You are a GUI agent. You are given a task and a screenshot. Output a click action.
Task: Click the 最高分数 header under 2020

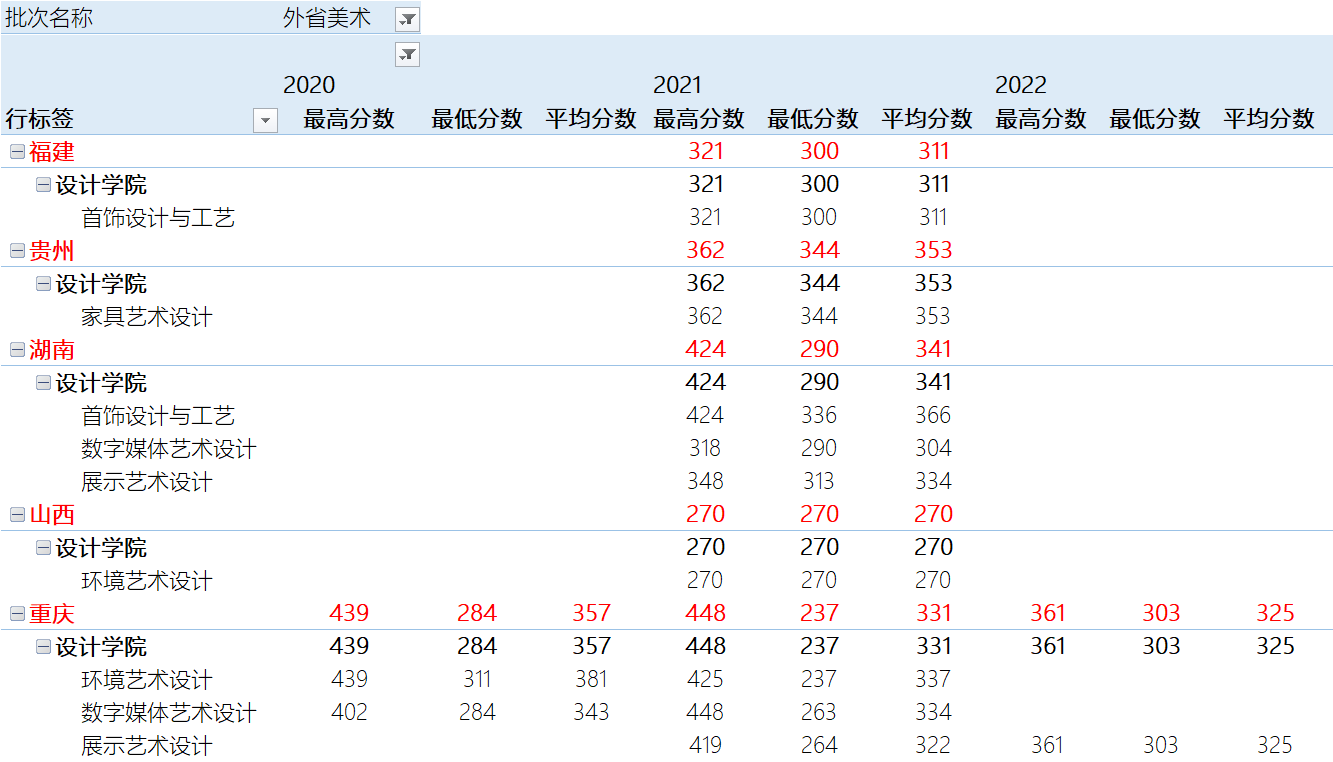click(x=349, y=120)
